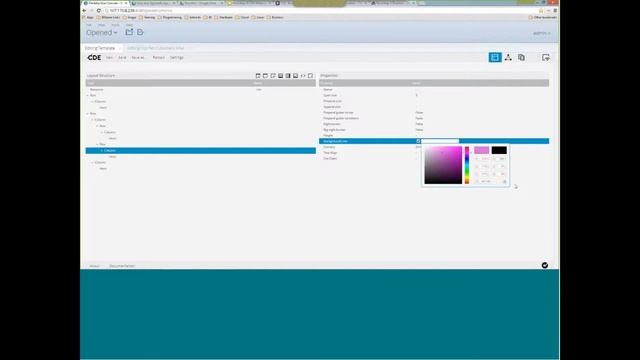
Task: Open the Apps bookmark shortcut
Action: [x=88, y=18]
